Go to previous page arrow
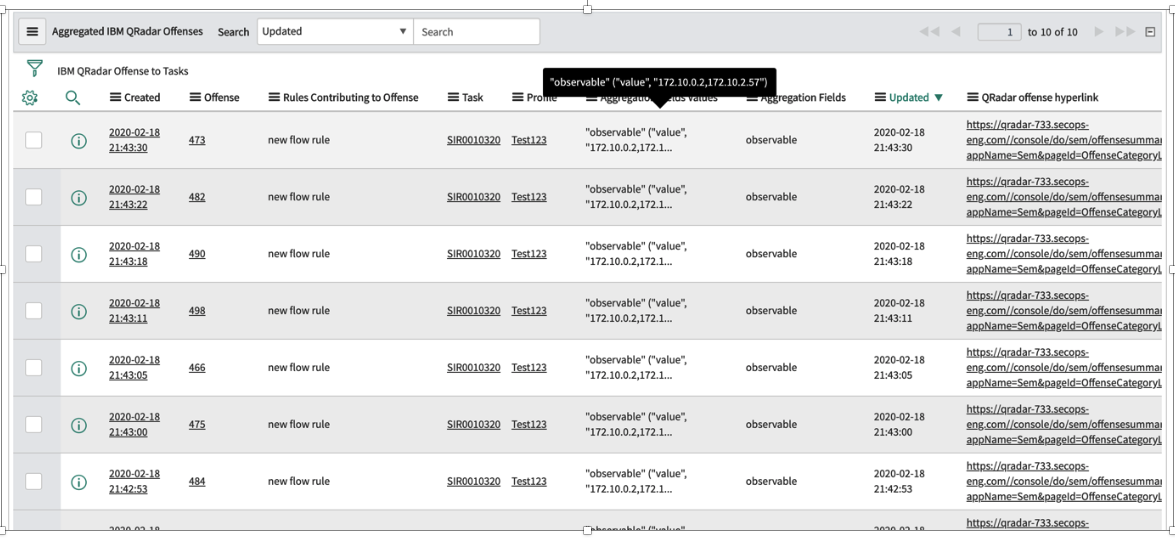The width and height of the screenshot is (1175, 542). click(955, 31)
